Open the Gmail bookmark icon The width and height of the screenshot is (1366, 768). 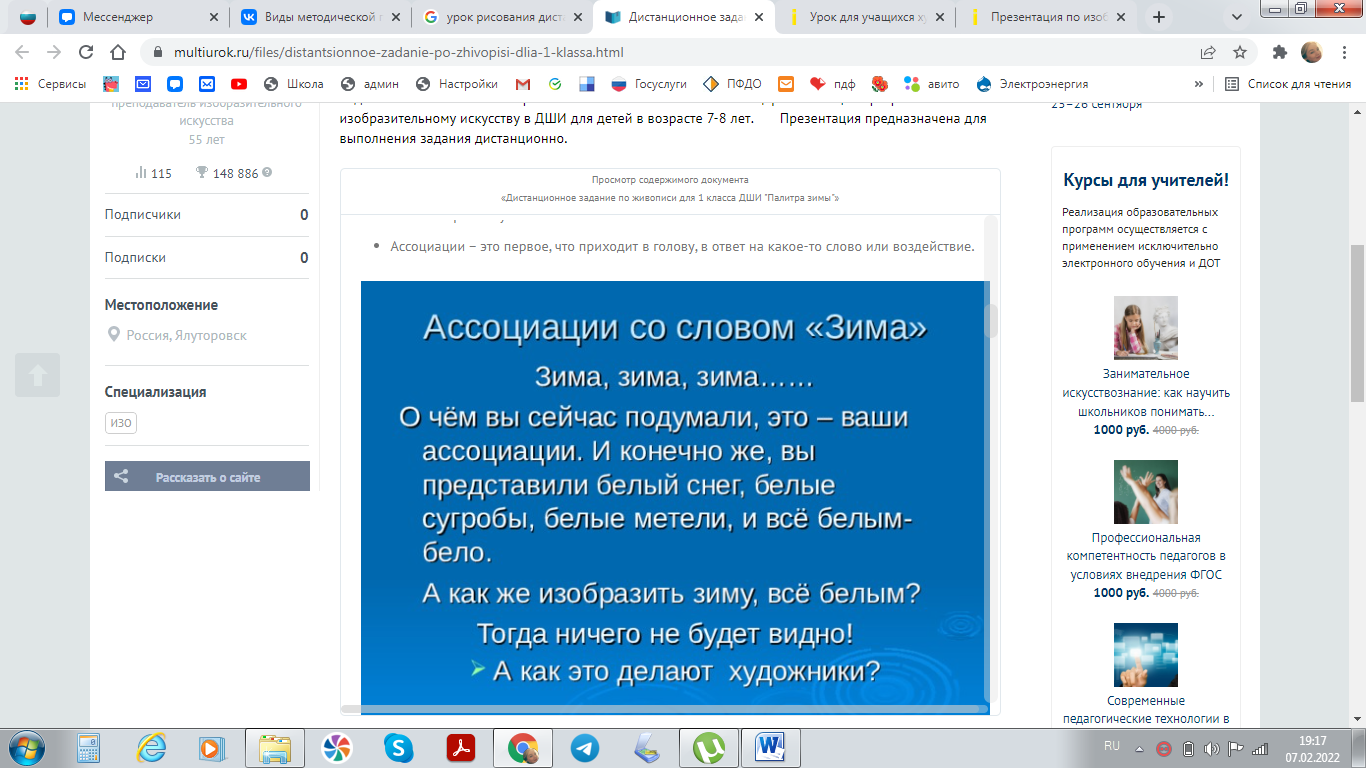point(523,84)
